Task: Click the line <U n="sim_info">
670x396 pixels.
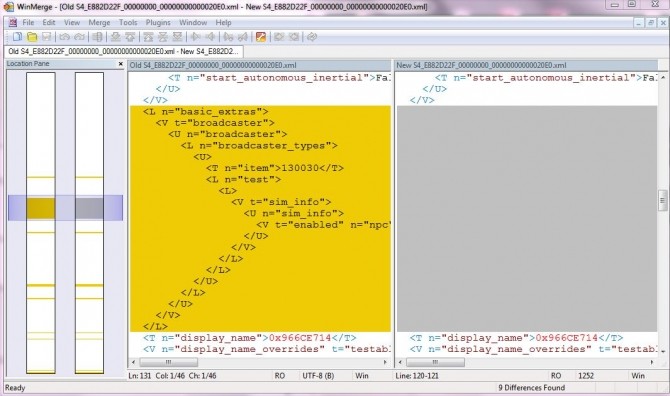Action: [x=294, y=213]
